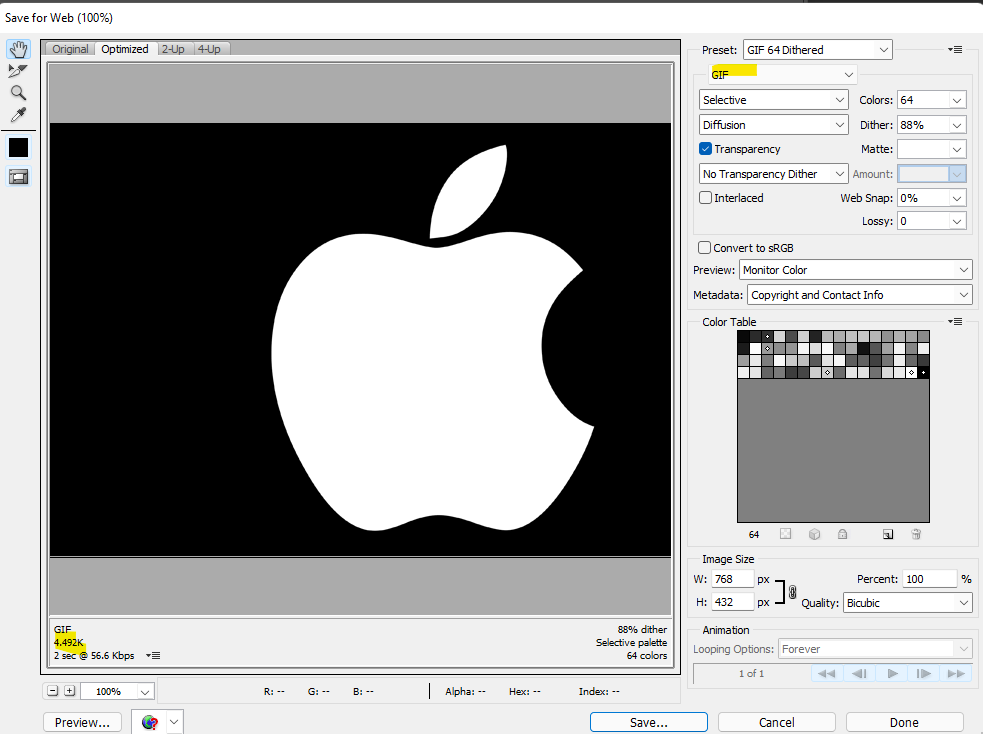Open the Selective color reduction dropdown
The height and width of the screenshot is (734, 983).
pos(774,100)
